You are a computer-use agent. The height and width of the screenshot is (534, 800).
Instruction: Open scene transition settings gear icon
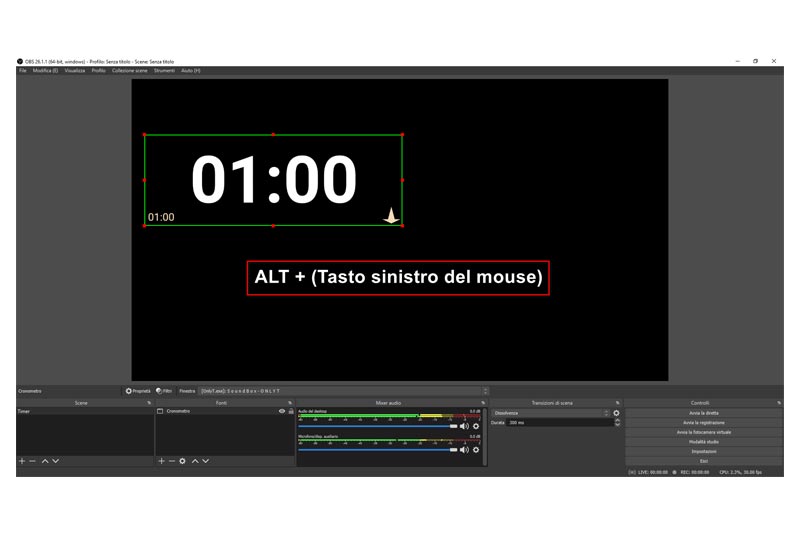point(616,413)
